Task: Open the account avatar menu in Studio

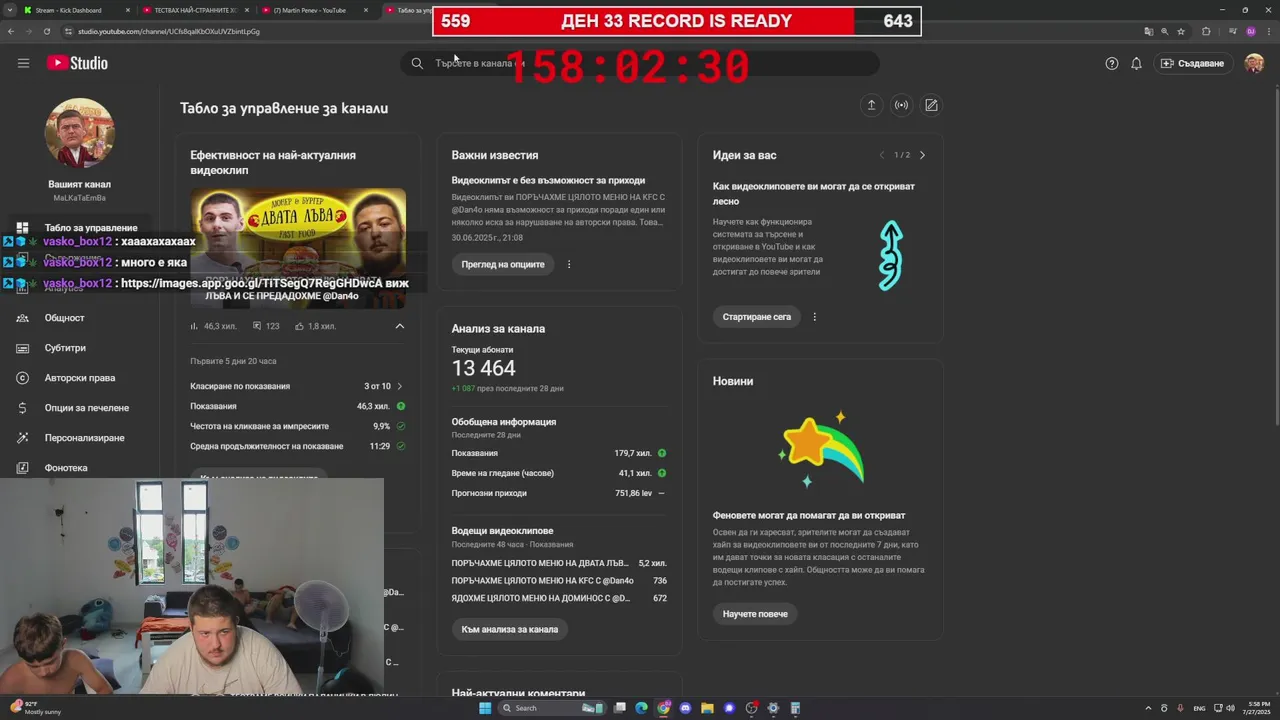Action: [x=1254, y=63]
